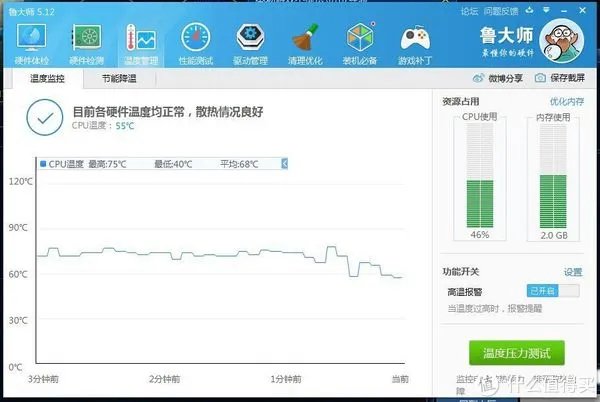Click the 鲁大师 5.12 title text
This screenshot has width=600, height=402.
31,12
